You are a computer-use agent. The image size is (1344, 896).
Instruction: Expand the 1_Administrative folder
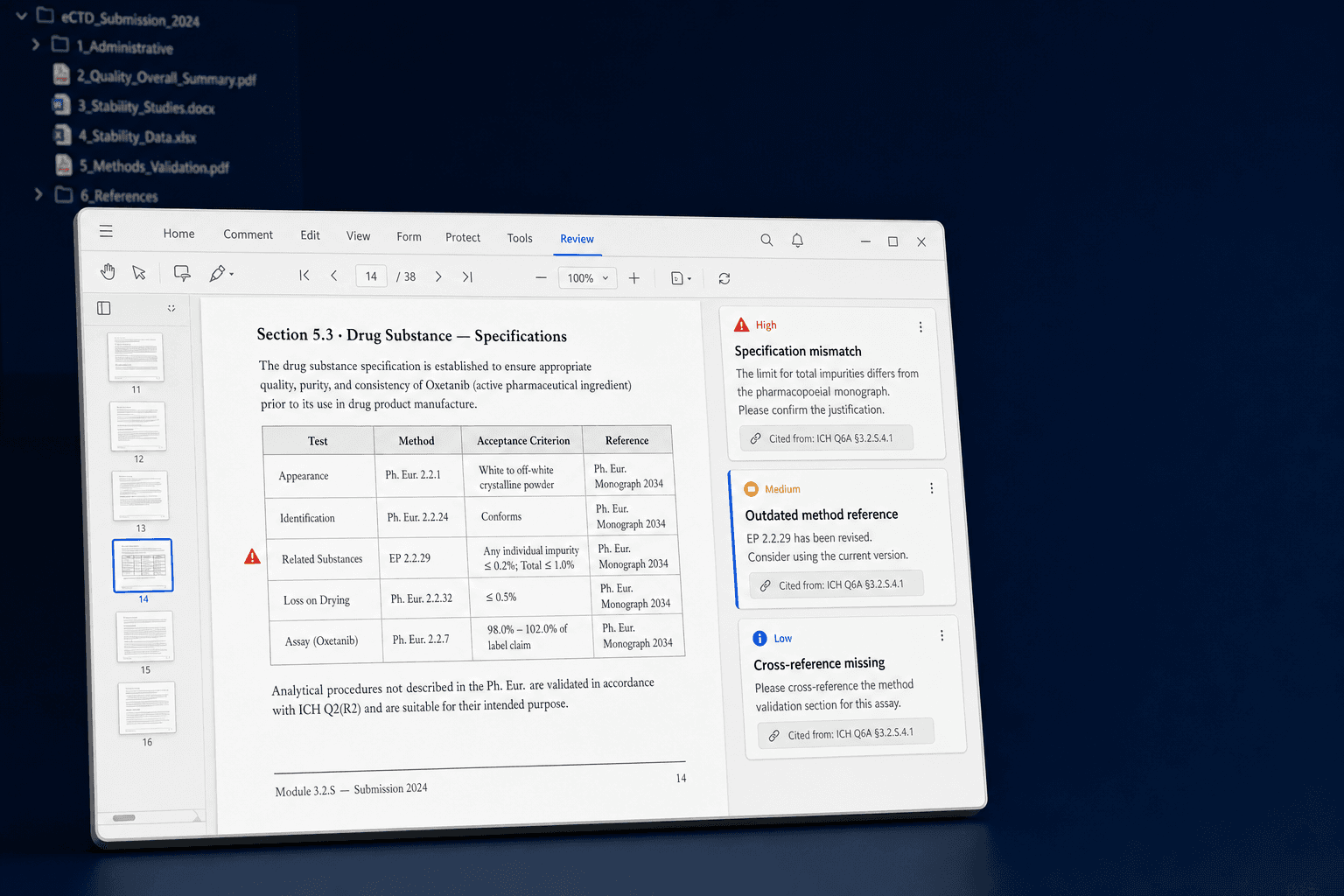[x=35, y=44]
